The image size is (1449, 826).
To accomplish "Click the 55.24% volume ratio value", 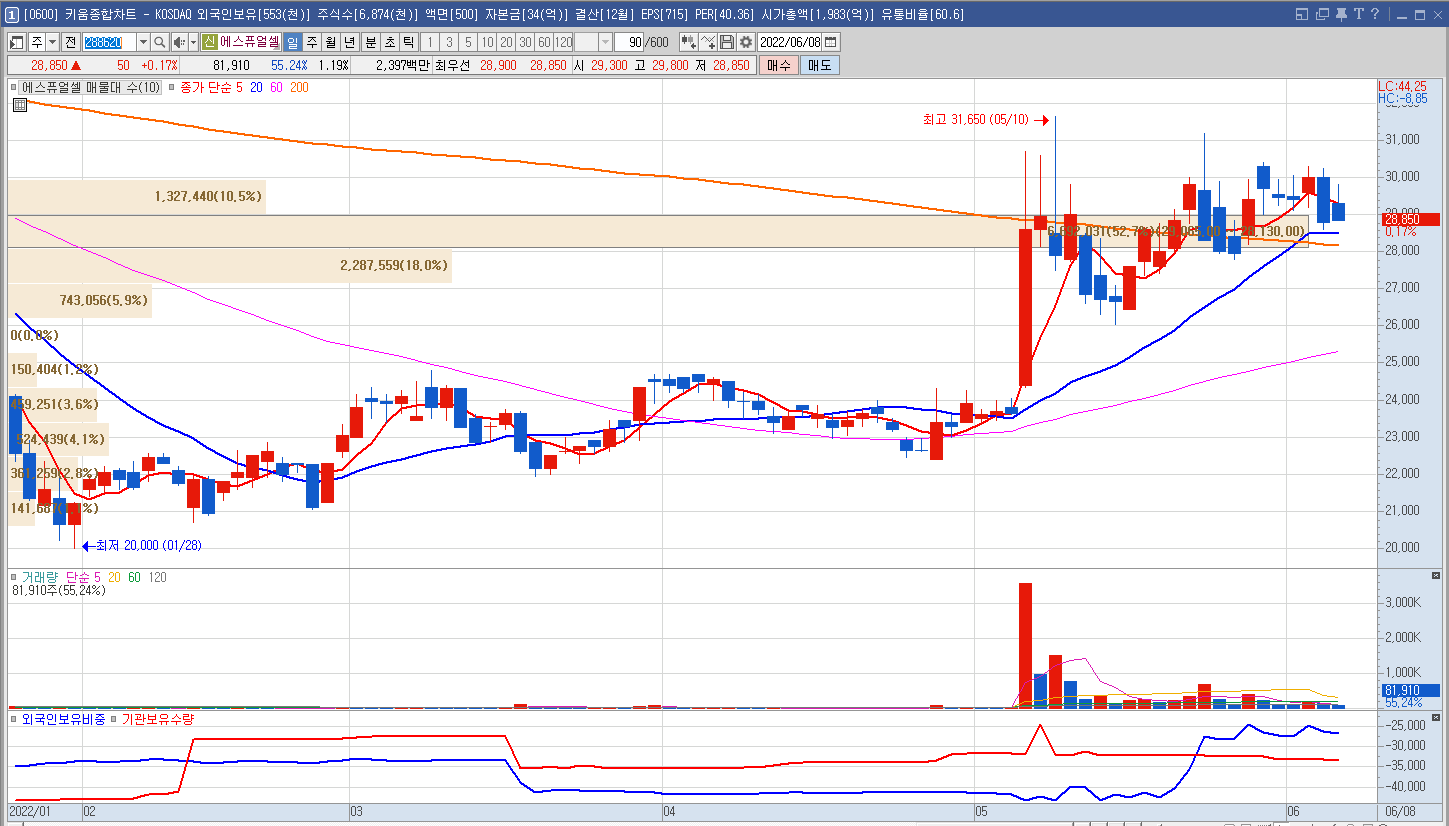I will pyautogui.click(x=289, y=64).
